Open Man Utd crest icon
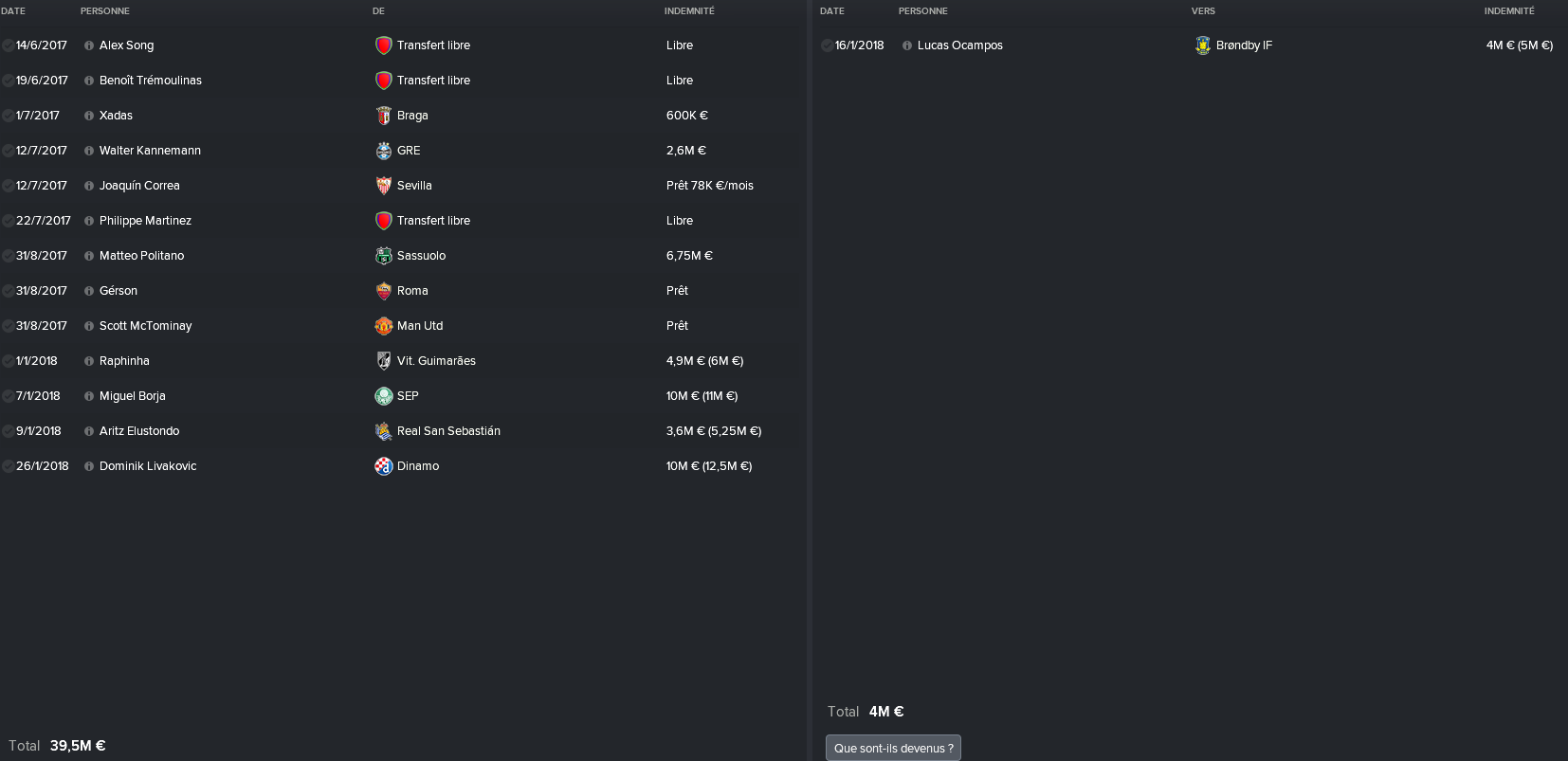Viewport: 1568px width, 761px height. [x=384, y=326]
